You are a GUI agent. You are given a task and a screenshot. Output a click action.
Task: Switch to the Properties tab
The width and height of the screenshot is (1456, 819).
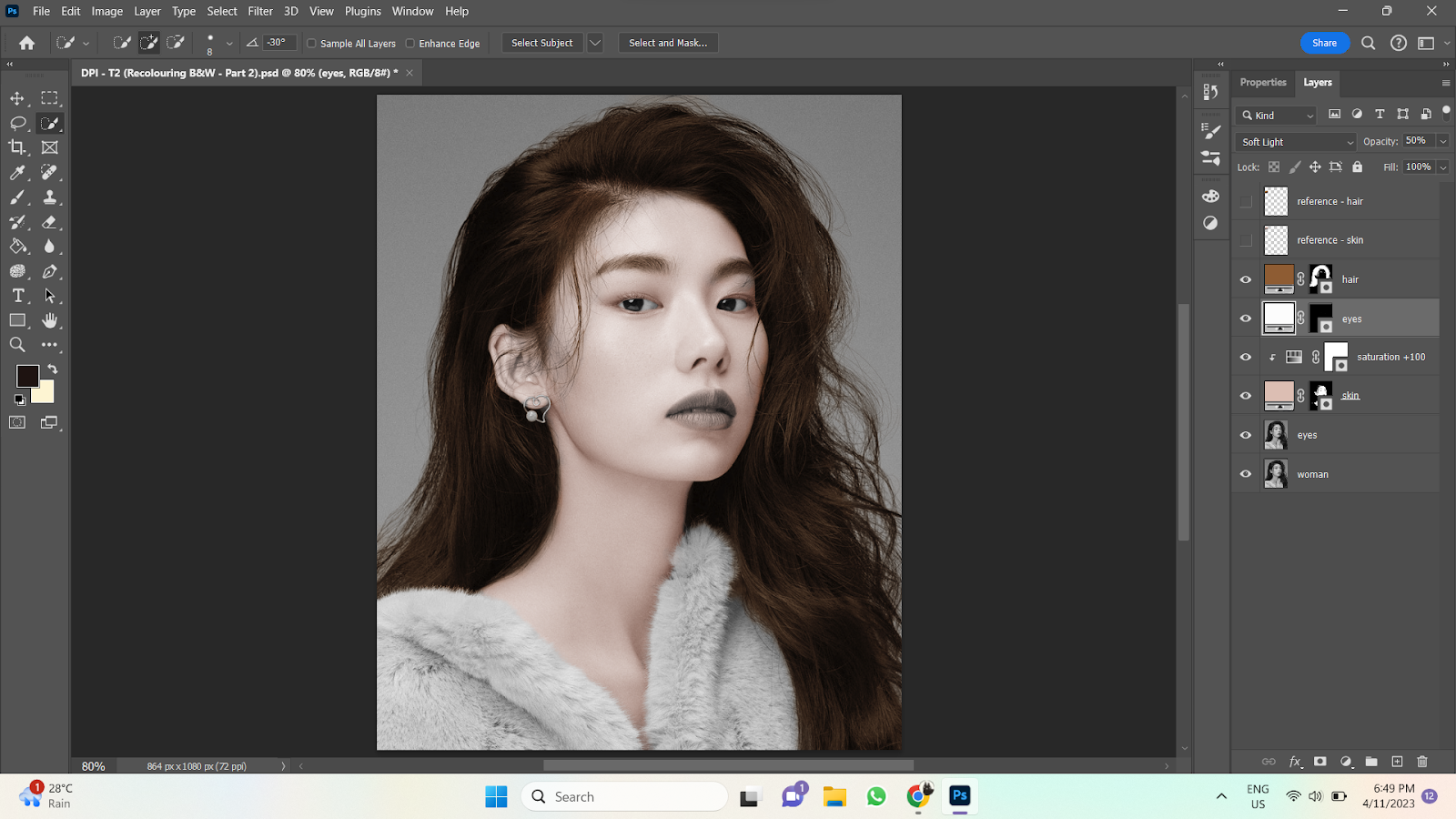click(x=1263, y=82)
